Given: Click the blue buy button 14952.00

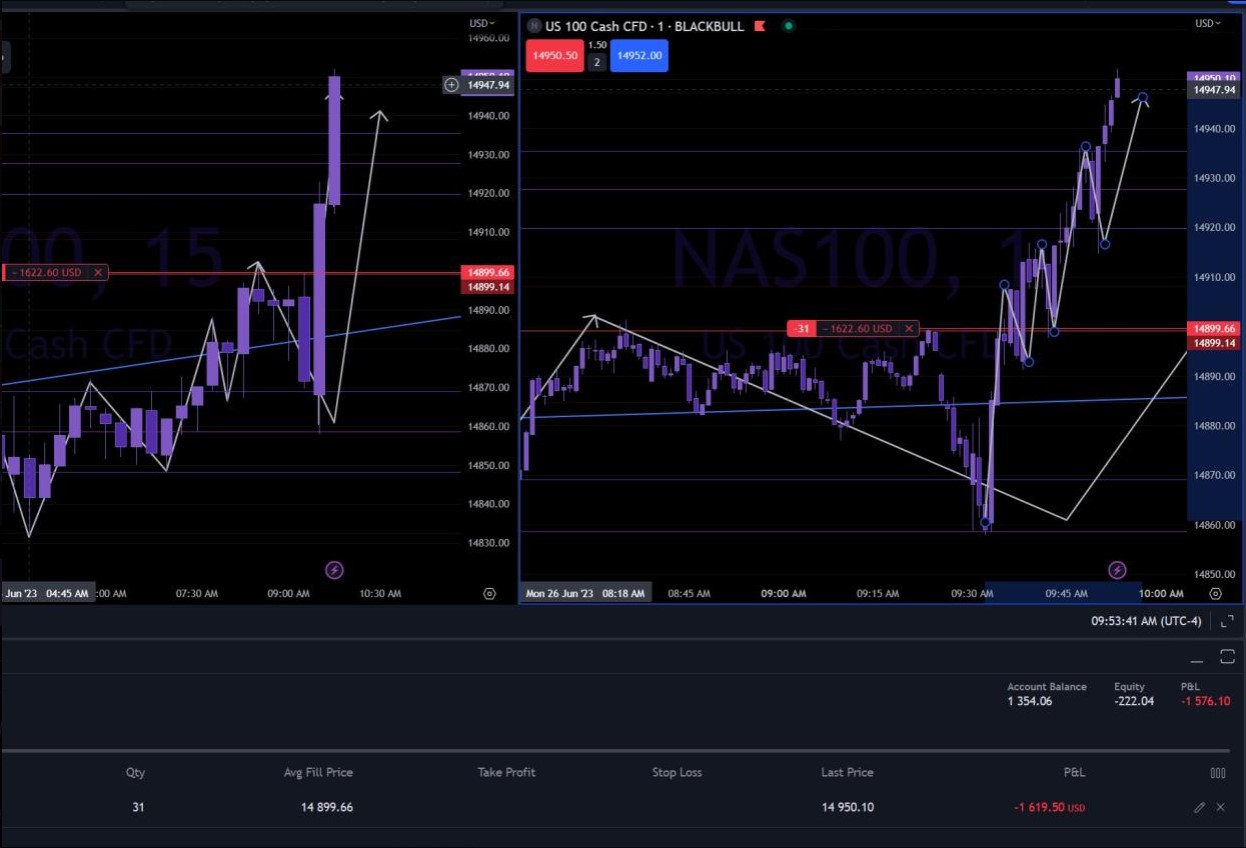Looking at the screenshot, I should pyautogui.click(x=639, y=56).
